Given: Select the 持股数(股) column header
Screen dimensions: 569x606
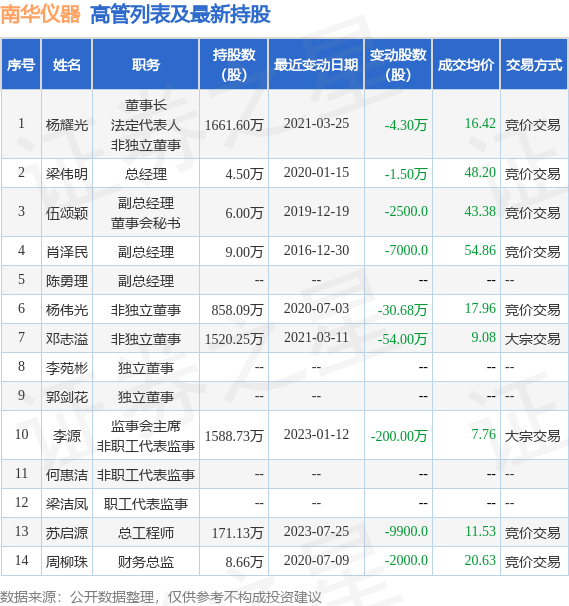Looking at the screenshot, I should point(234,65).
